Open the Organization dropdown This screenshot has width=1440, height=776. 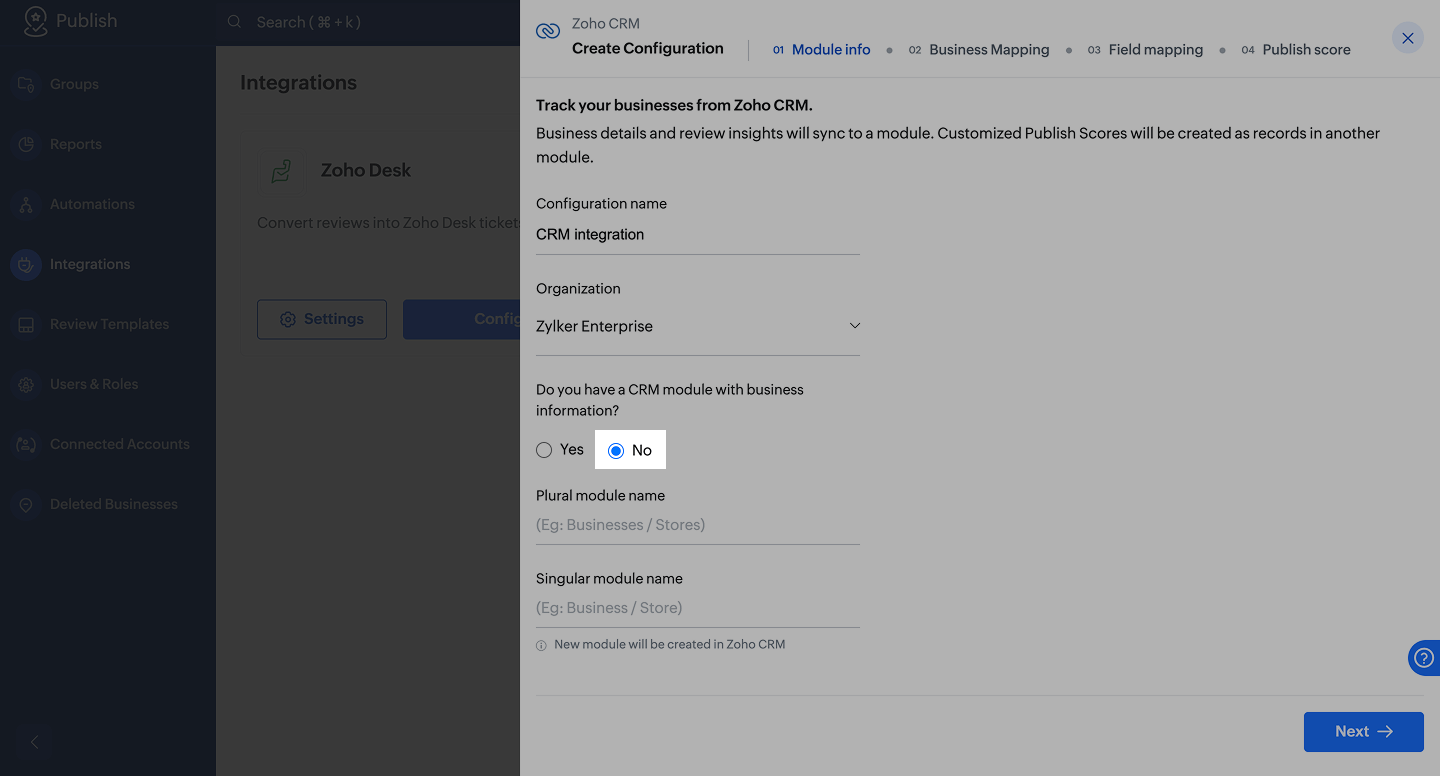click(698, 326)
